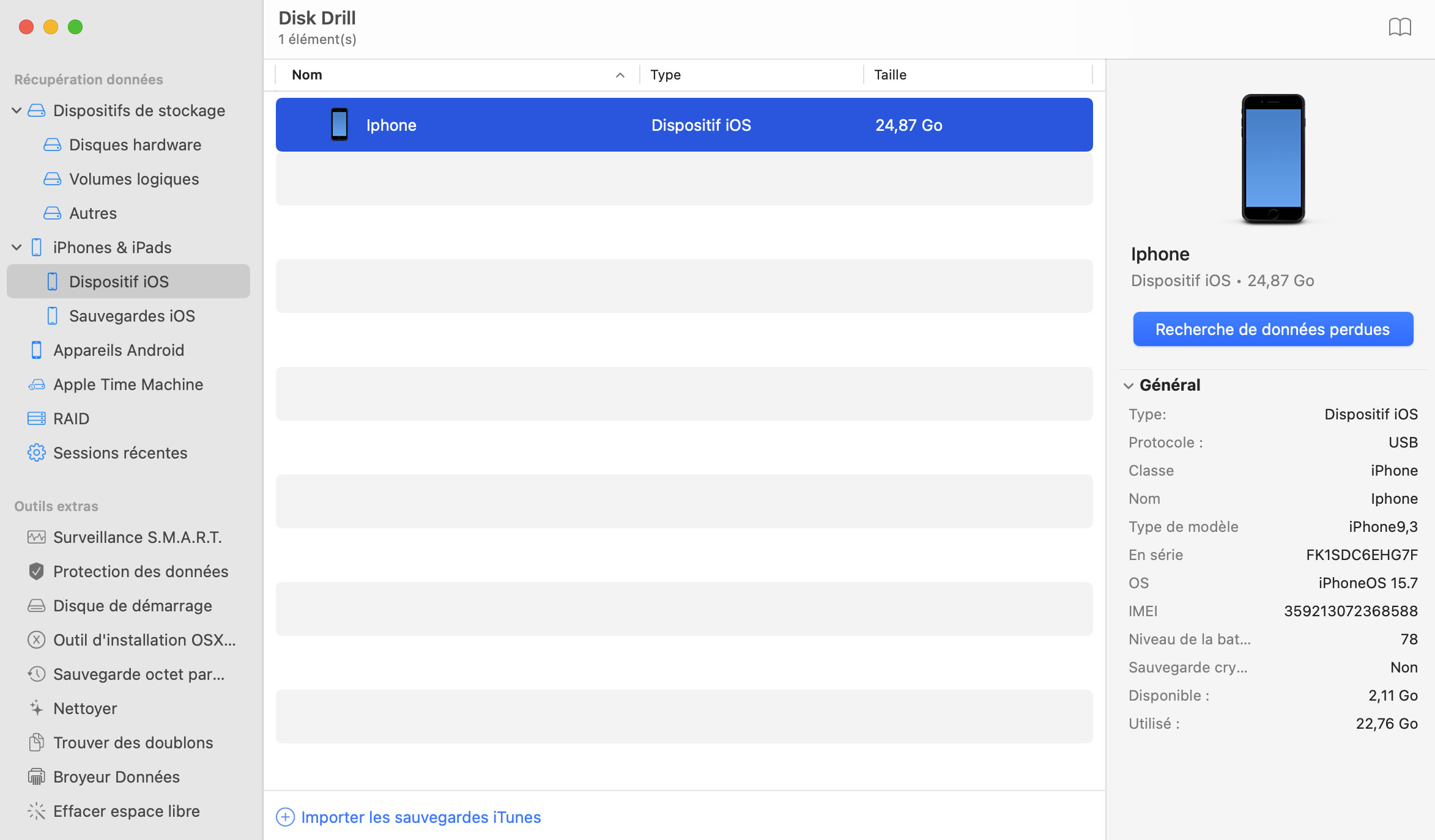Viewport: 1435px width, 840px height.
Task: Click the 24,87 Go size cell
Action: coord(909,125)
